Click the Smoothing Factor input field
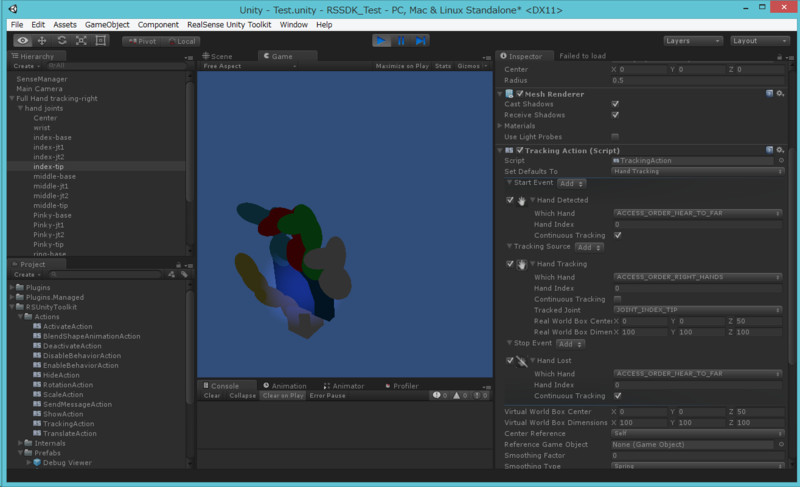This screenshot has width=800, height=487. point(697,456)
